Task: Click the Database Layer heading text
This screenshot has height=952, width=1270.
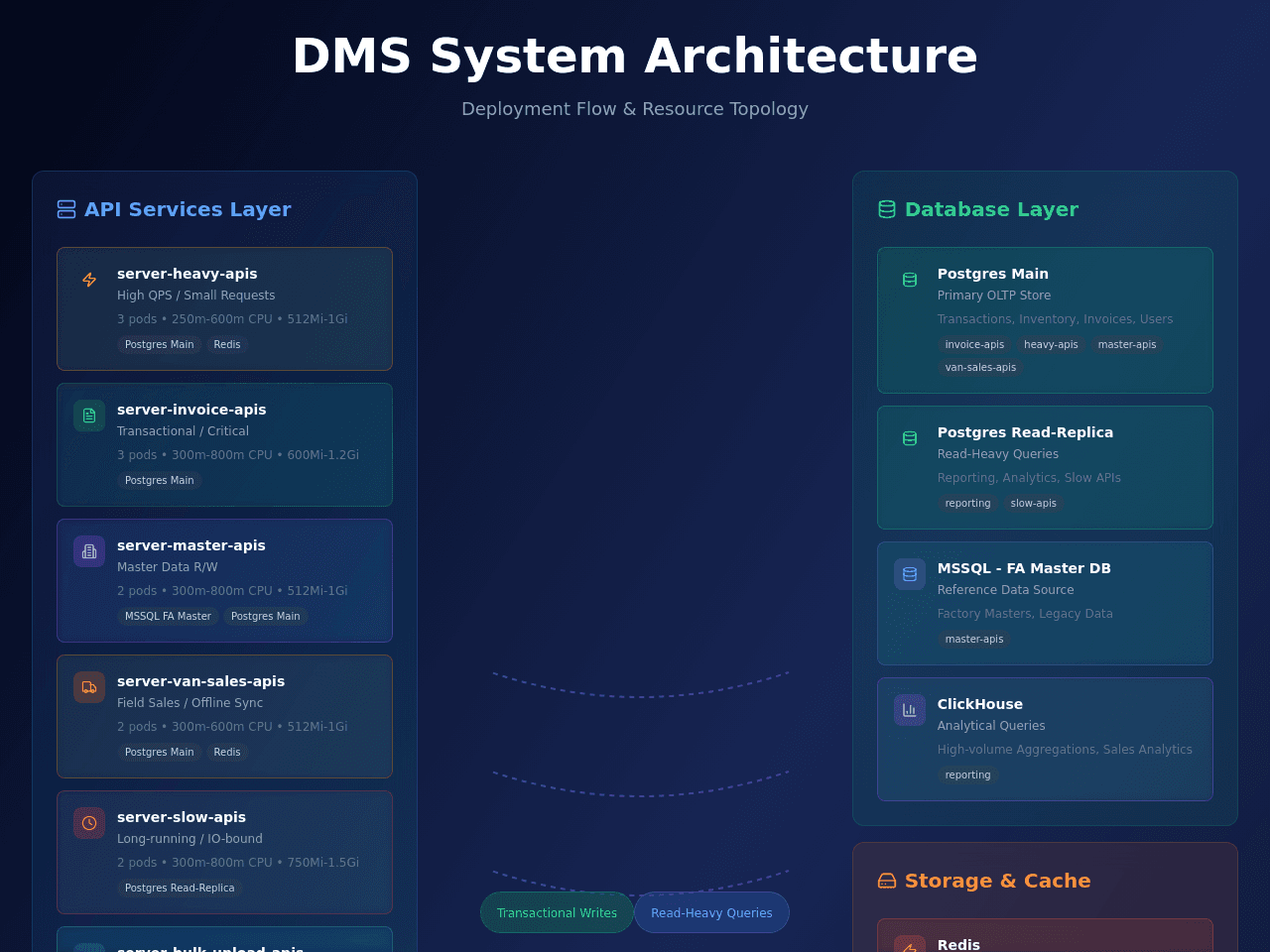Action: 991,209
